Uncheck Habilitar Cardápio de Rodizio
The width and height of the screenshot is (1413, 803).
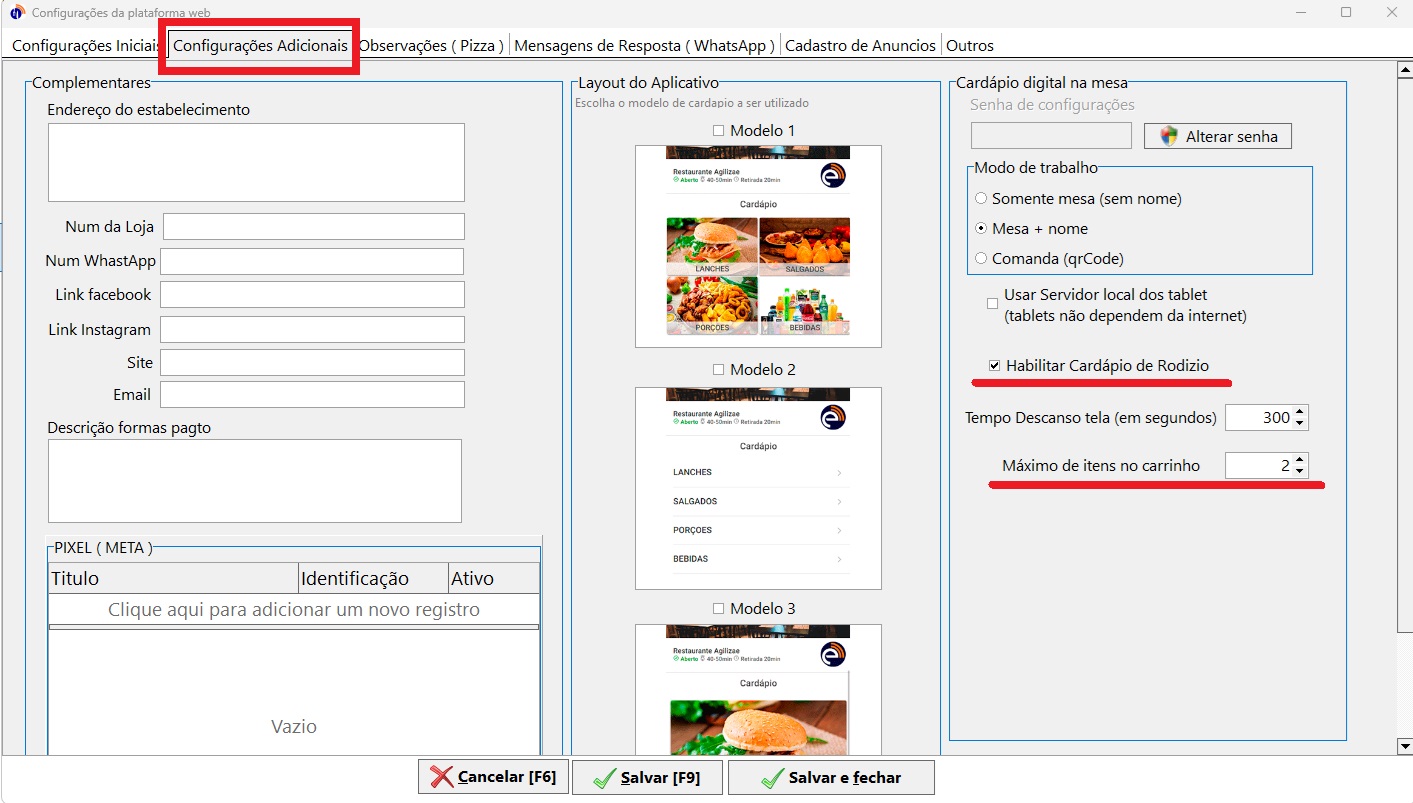click(x=994, y=366)
